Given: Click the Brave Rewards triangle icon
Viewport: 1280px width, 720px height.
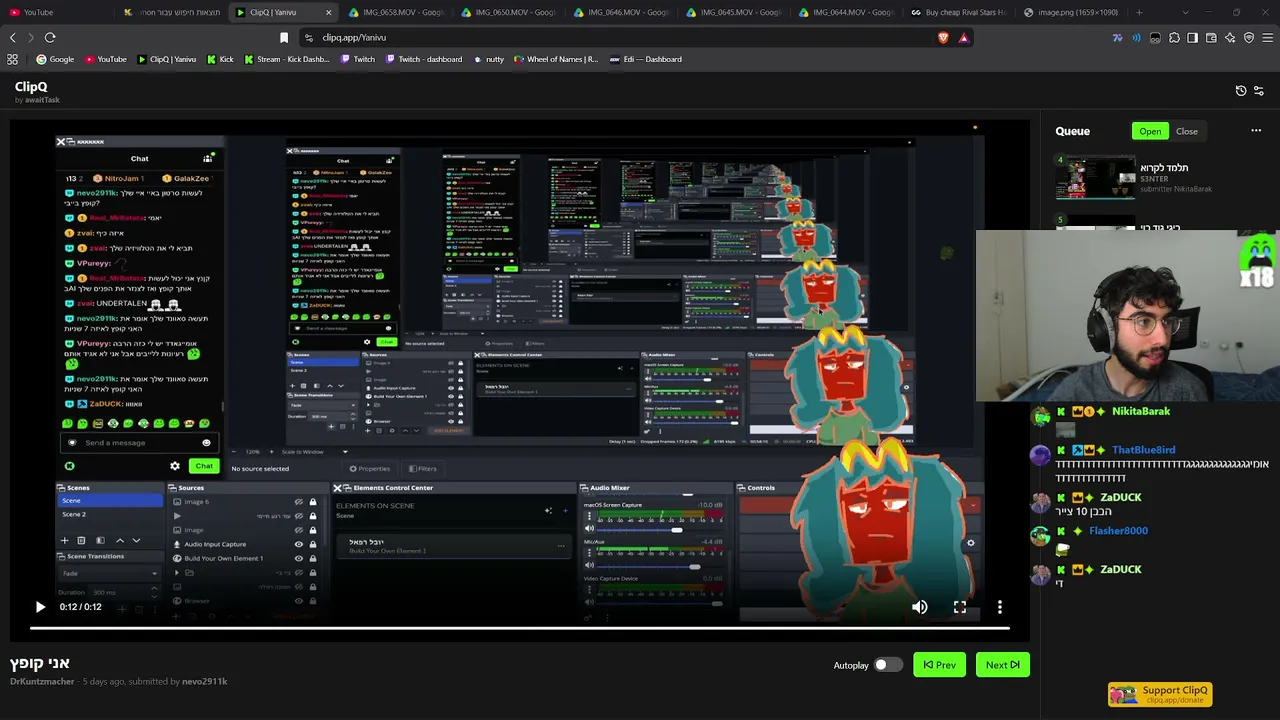Looking at the screenshot, I should click(x=963, y=37).
